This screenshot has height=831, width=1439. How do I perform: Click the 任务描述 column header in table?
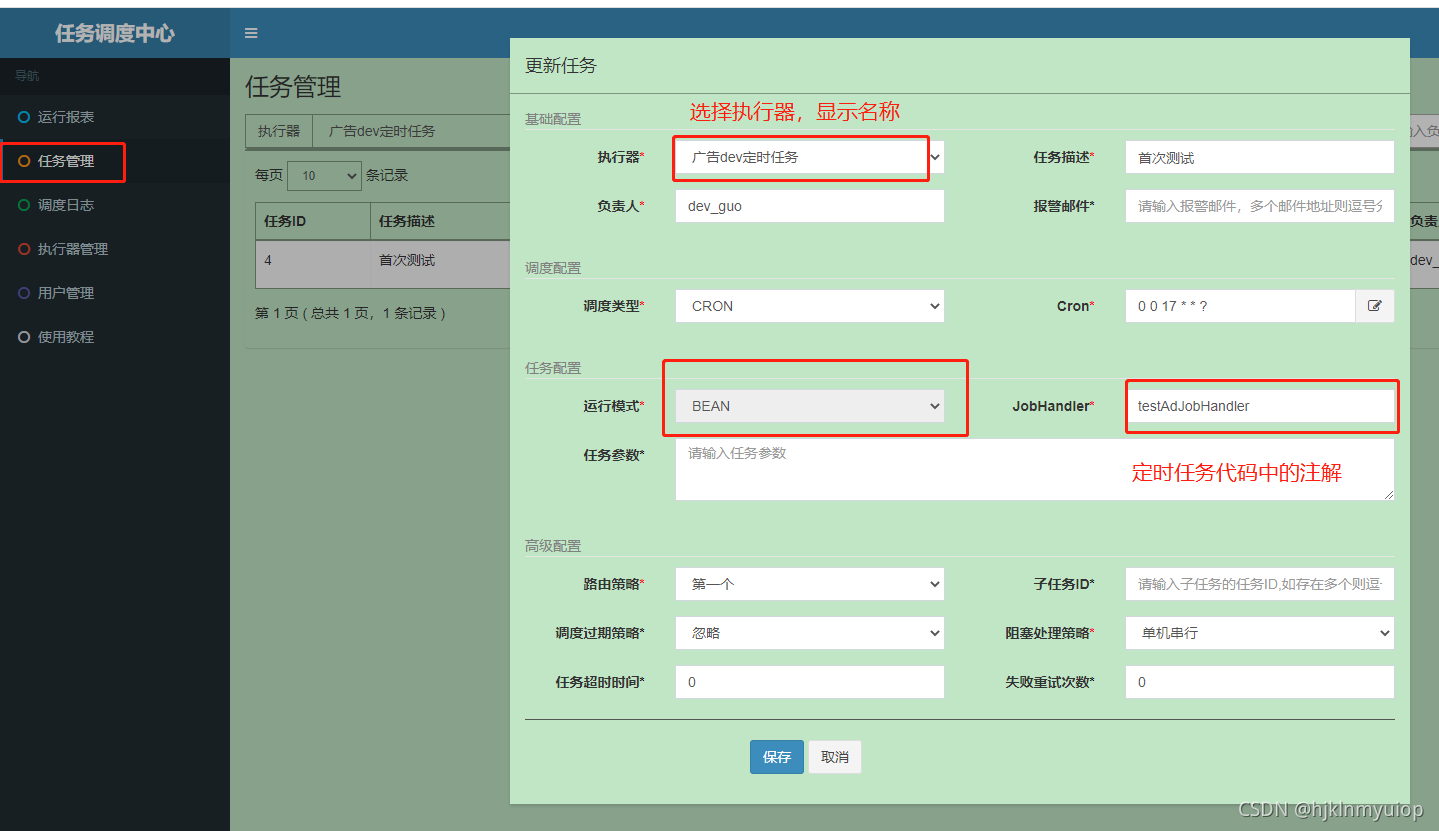click(440, 221)
